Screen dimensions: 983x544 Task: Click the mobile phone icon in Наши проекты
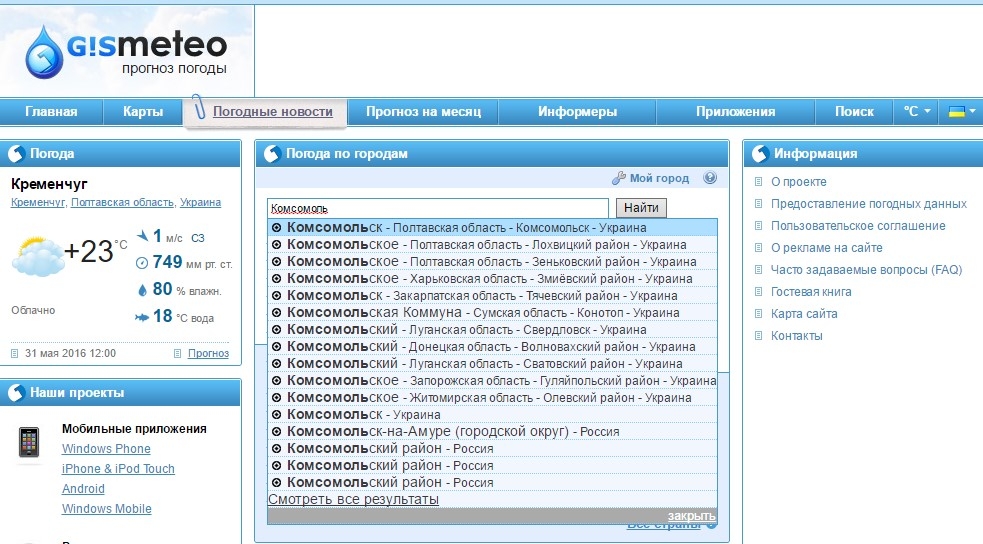[30, 442]
